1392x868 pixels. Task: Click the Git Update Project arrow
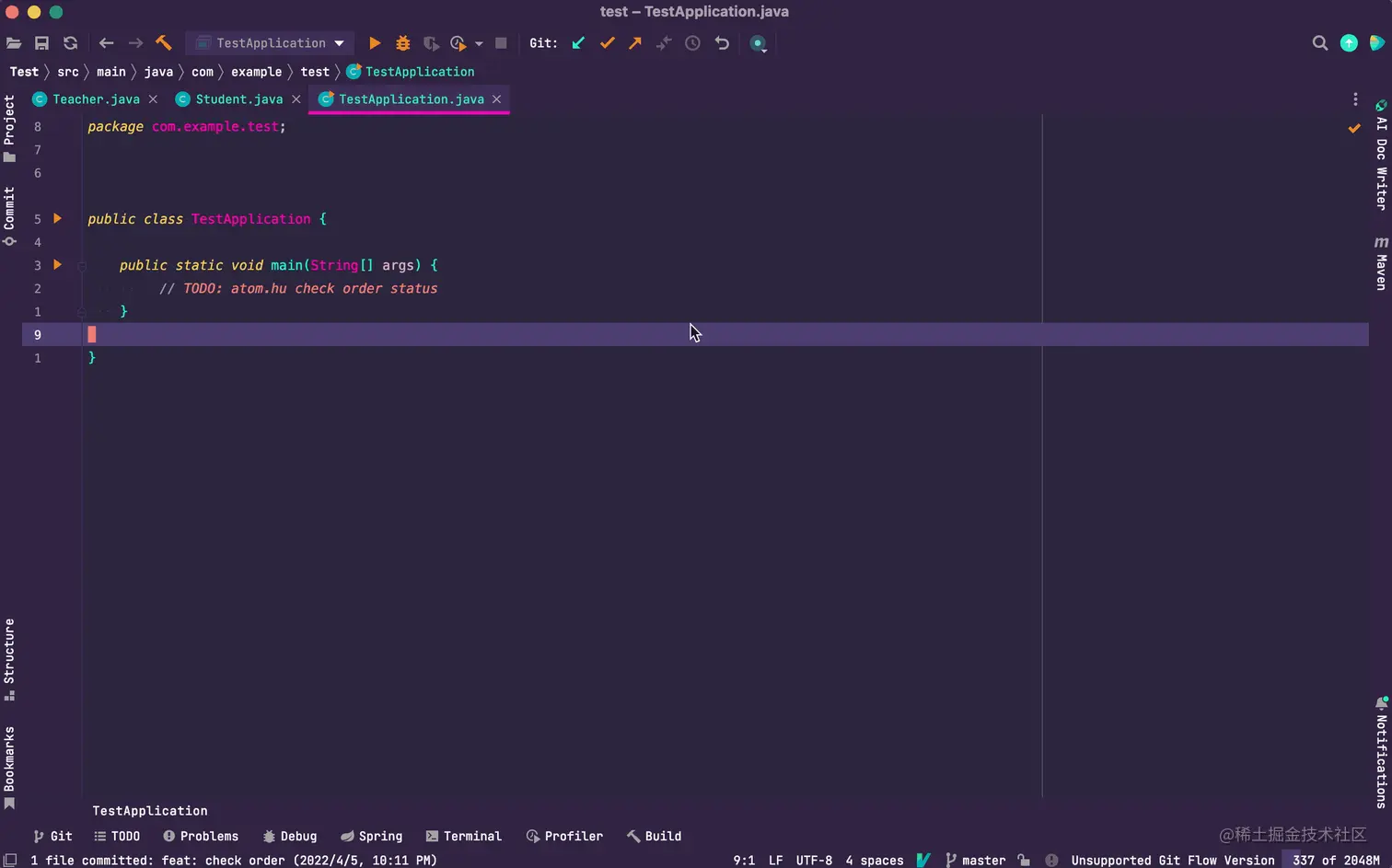coord(578,43)
